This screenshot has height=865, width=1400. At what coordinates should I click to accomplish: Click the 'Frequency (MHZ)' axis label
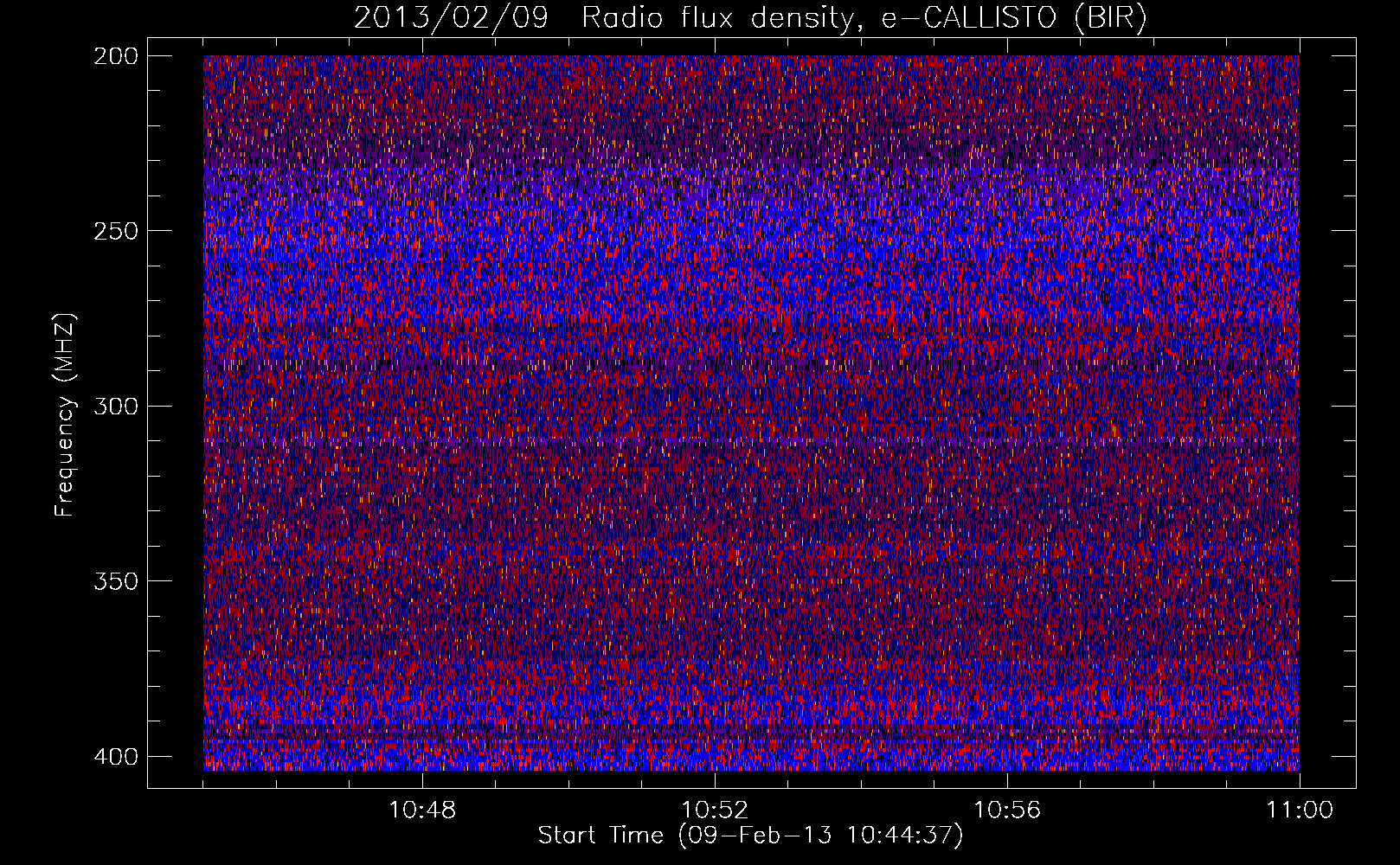point(65,415)
